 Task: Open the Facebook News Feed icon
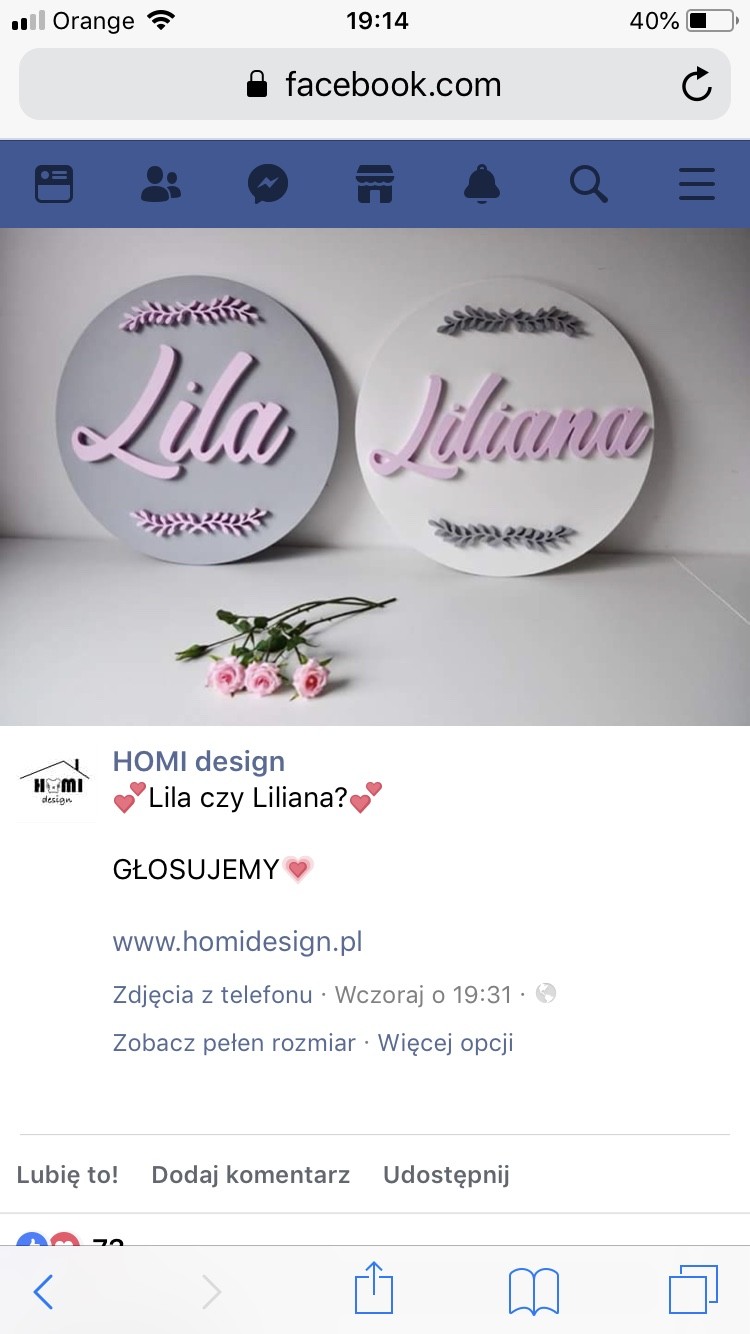point(54,184)
